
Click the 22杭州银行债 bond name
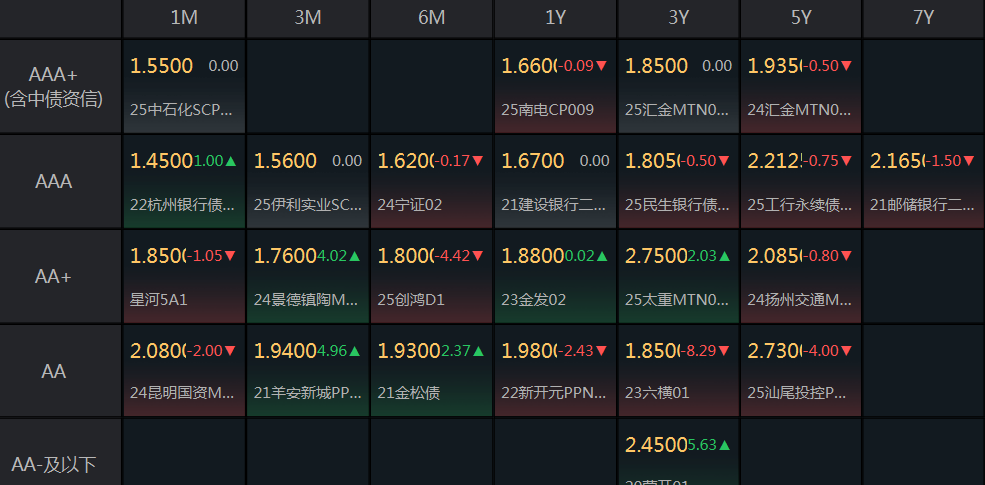[183, 205]
